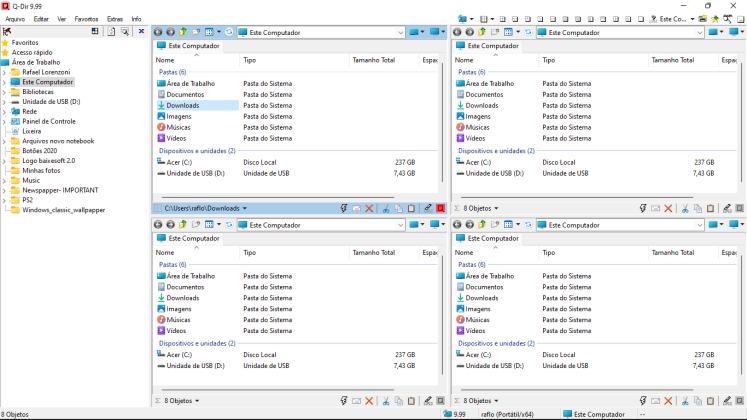Open the Favoritos menu
This screenshot has width=747, height=420.
[86, 19]
